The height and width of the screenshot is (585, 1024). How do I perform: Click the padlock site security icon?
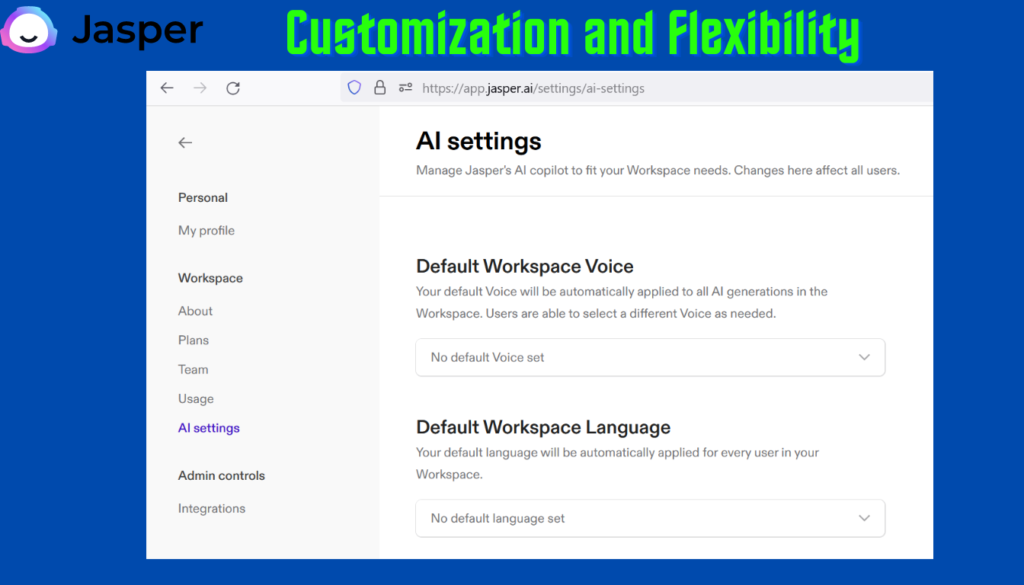click(x=379, y=87)
